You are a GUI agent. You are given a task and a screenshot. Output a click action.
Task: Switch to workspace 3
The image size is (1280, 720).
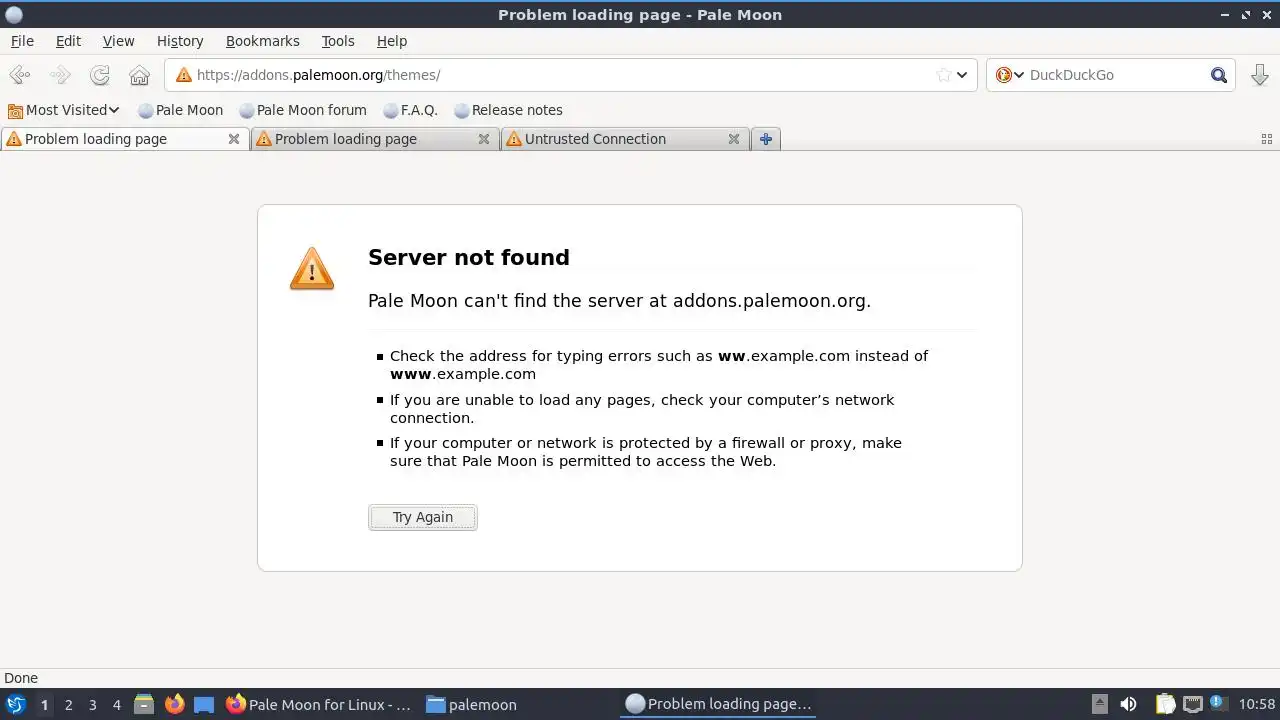92,705
